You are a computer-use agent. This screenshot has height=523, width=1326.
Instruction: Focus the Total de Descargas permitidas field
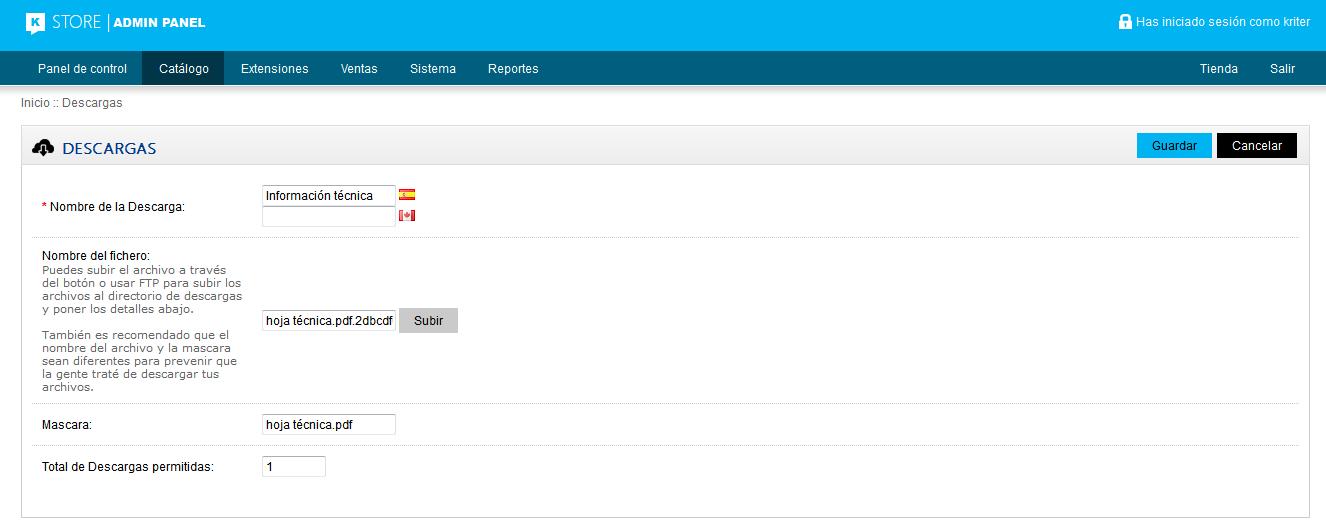tap(294, 467)
